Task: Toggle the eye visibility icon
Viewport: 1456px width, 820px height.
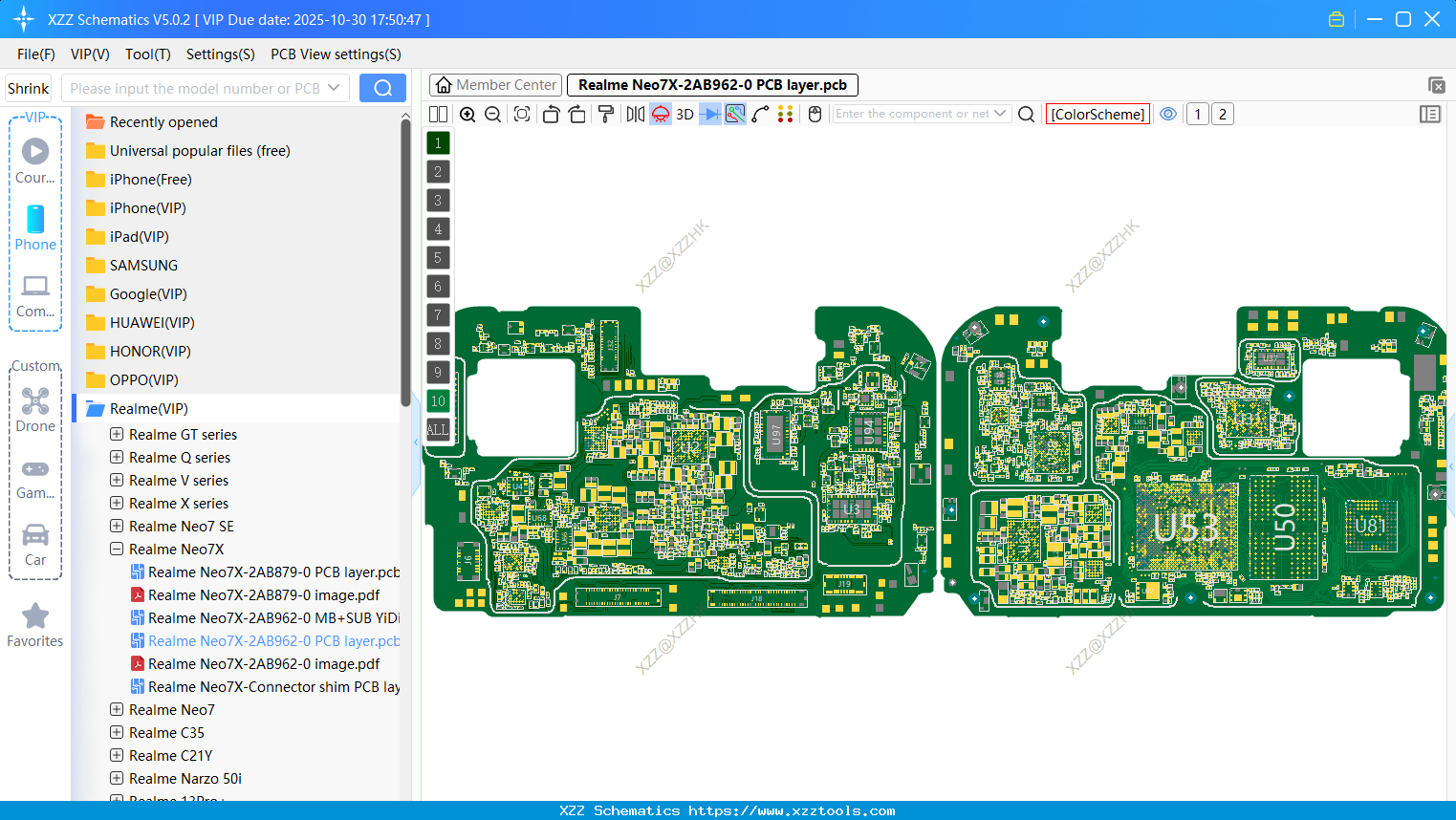Action: [1168, 115]
